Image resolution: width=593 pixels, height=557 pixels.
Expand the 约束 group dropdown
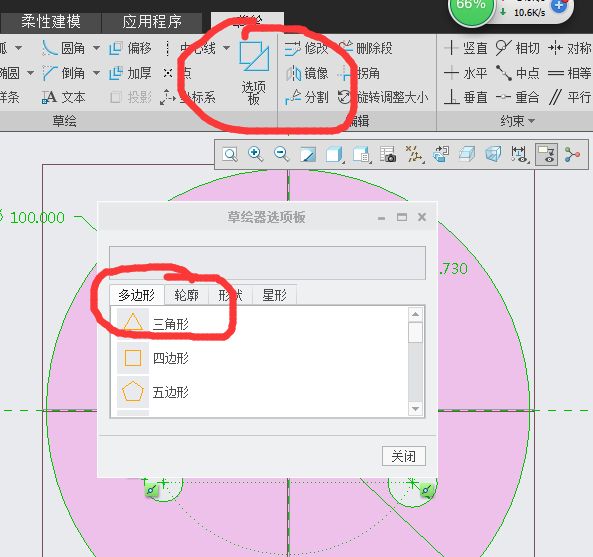tap(531, 121)
